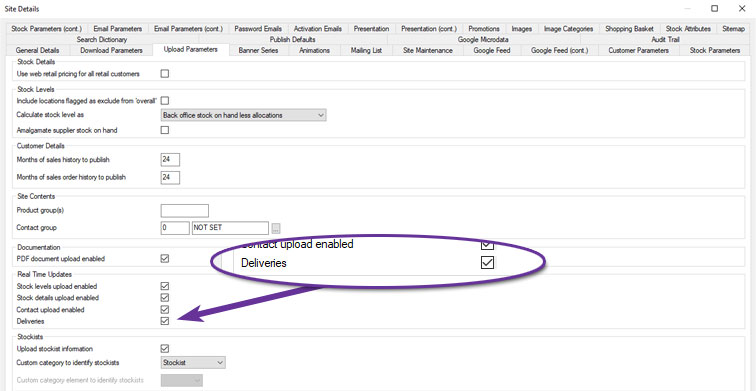Open the Banner Series tab

[x=258, y=50]
